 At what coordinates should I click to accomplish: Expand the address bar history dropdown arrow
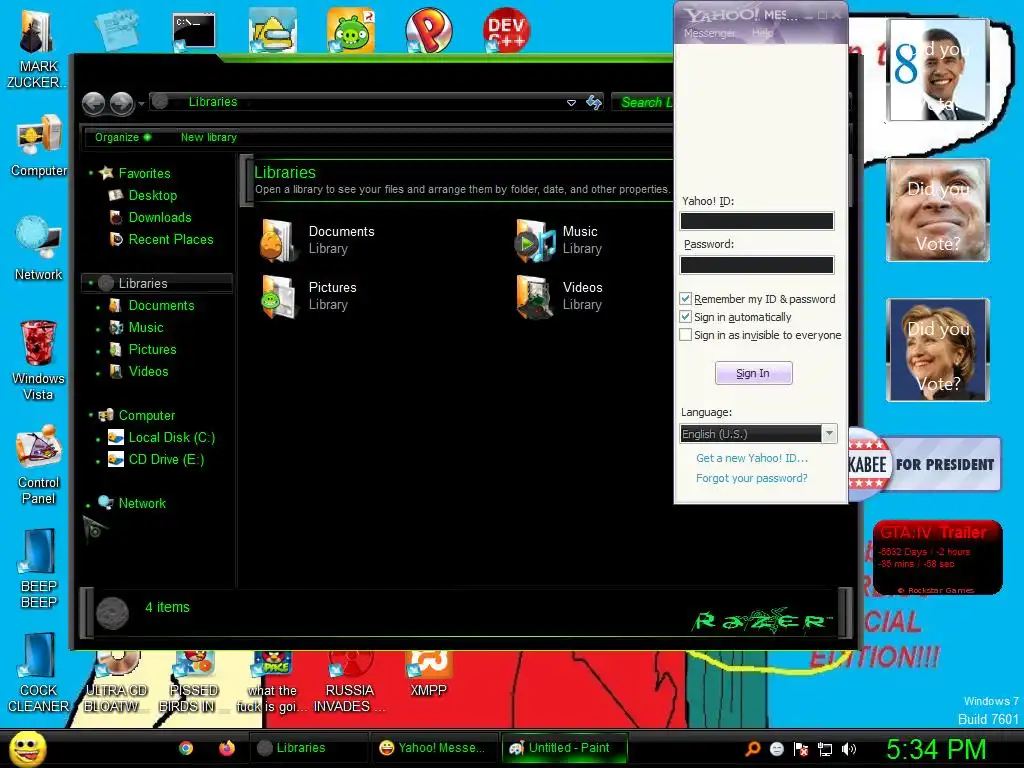click(x=571, y=103)
